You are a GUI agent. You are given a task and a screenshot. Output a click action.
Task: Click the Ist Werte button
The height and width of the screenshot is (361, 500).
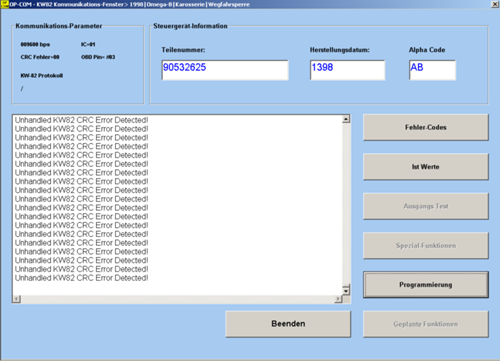[426, 167]
